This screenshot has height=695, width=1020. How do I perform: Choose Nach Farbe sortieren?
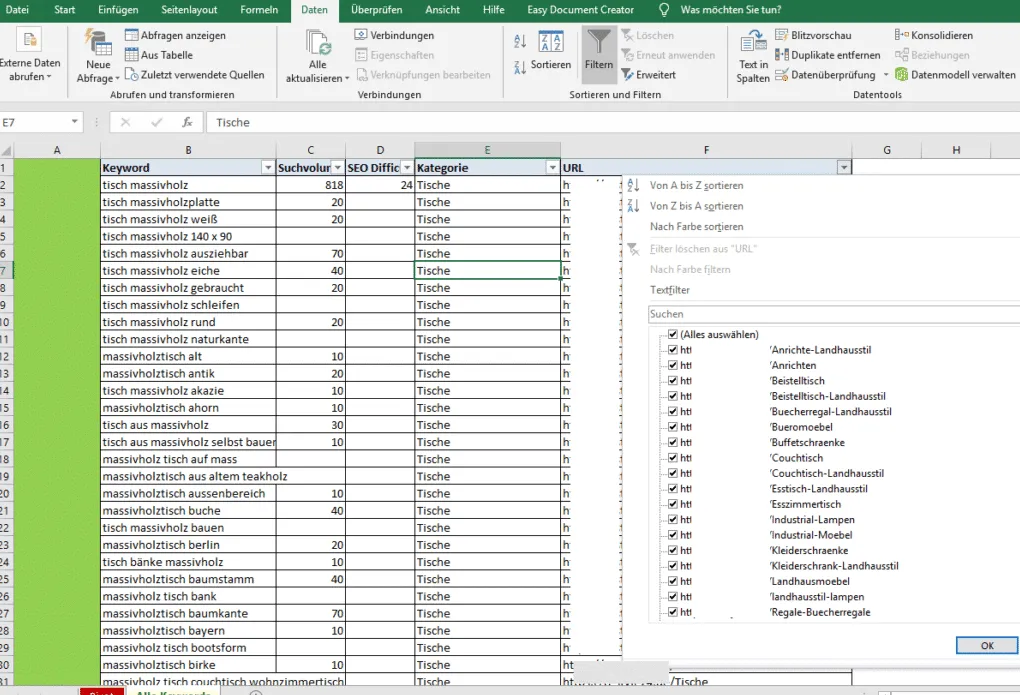696,226
